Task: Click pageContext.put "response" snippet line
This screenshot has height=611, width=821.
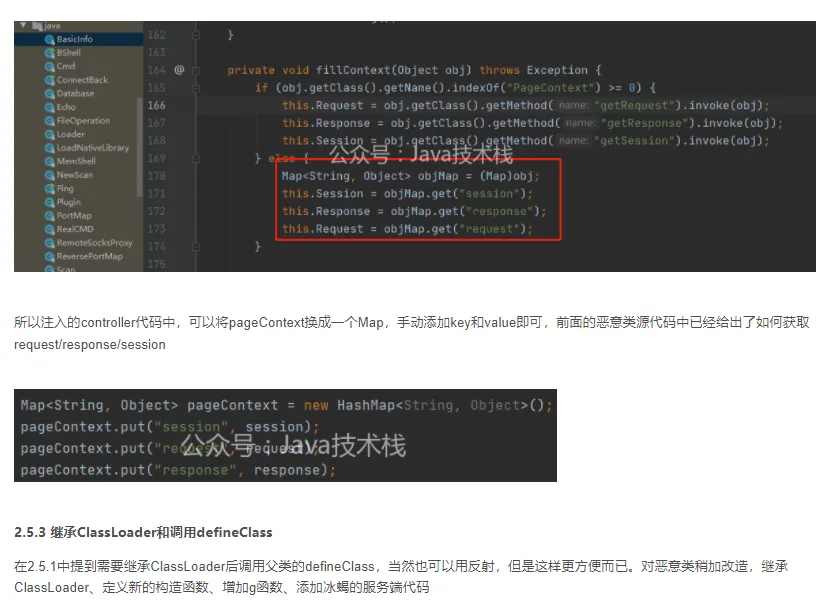Action: (x=177, y=470)
